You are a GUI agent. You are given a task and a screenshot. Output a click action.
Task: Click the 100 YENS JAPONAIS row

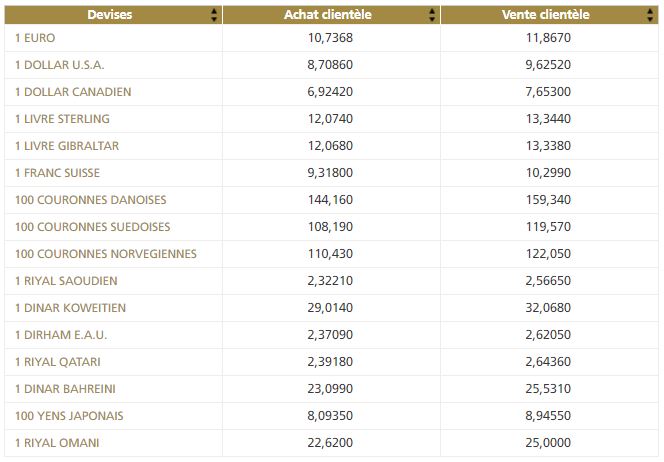70,415
